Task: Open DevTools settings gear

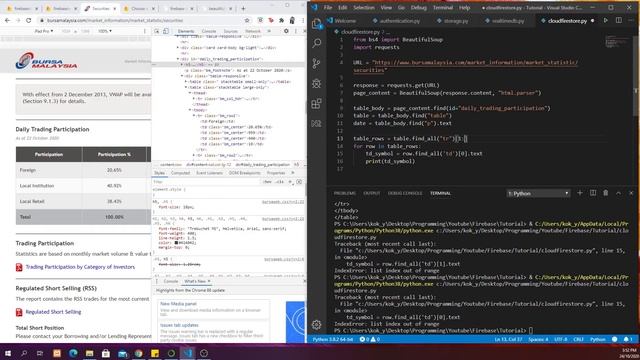Action: click(x=286, y=31)
